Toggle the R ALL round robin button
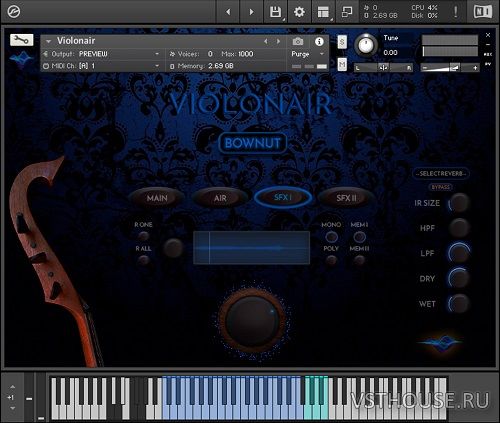 coord(144,260)
